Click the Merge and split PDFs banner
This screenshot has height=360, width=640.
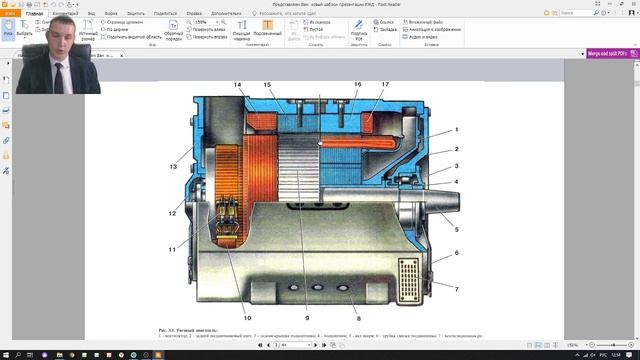[x=613, y=53]
